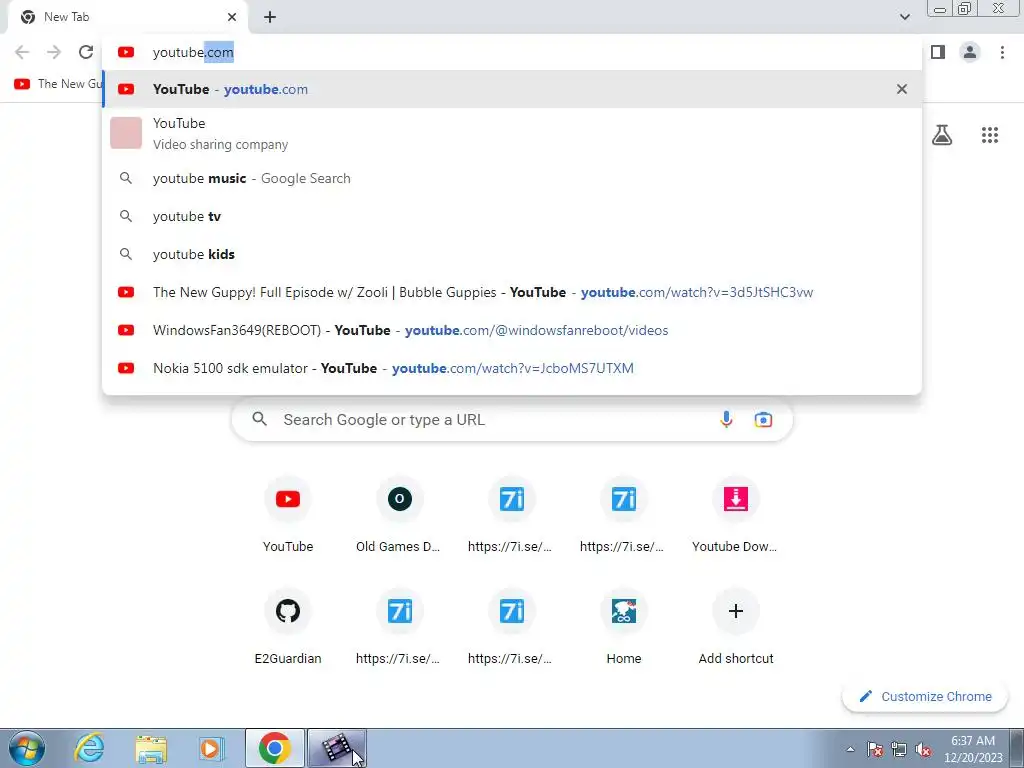Open Windows Explorer folder on the taskbar

[151, 748]
